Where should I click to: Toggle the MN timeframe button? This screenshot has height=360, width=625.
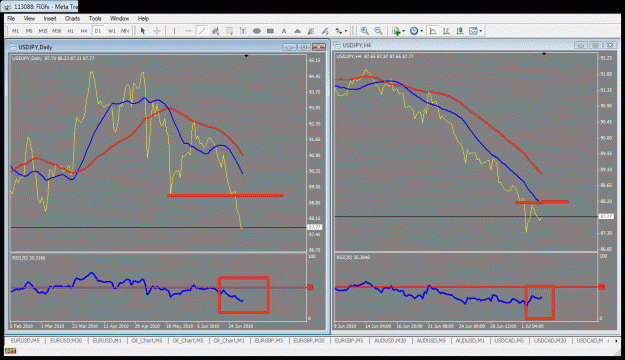(x=125, y=31)
